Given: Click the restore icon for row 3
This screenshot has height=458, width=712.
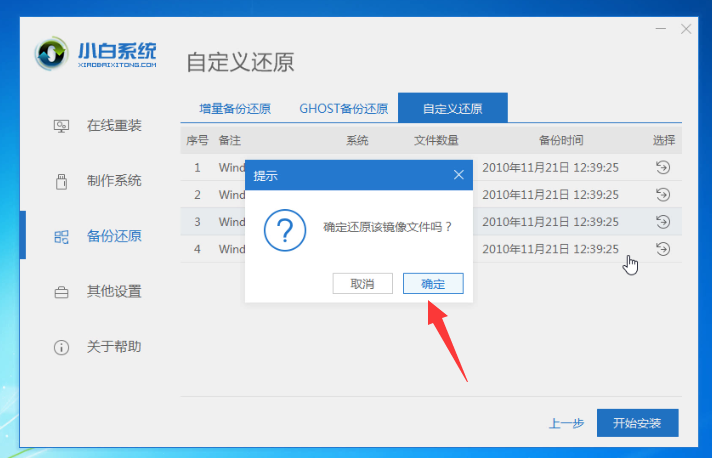Looking at the screenshot, I should 663,222.
